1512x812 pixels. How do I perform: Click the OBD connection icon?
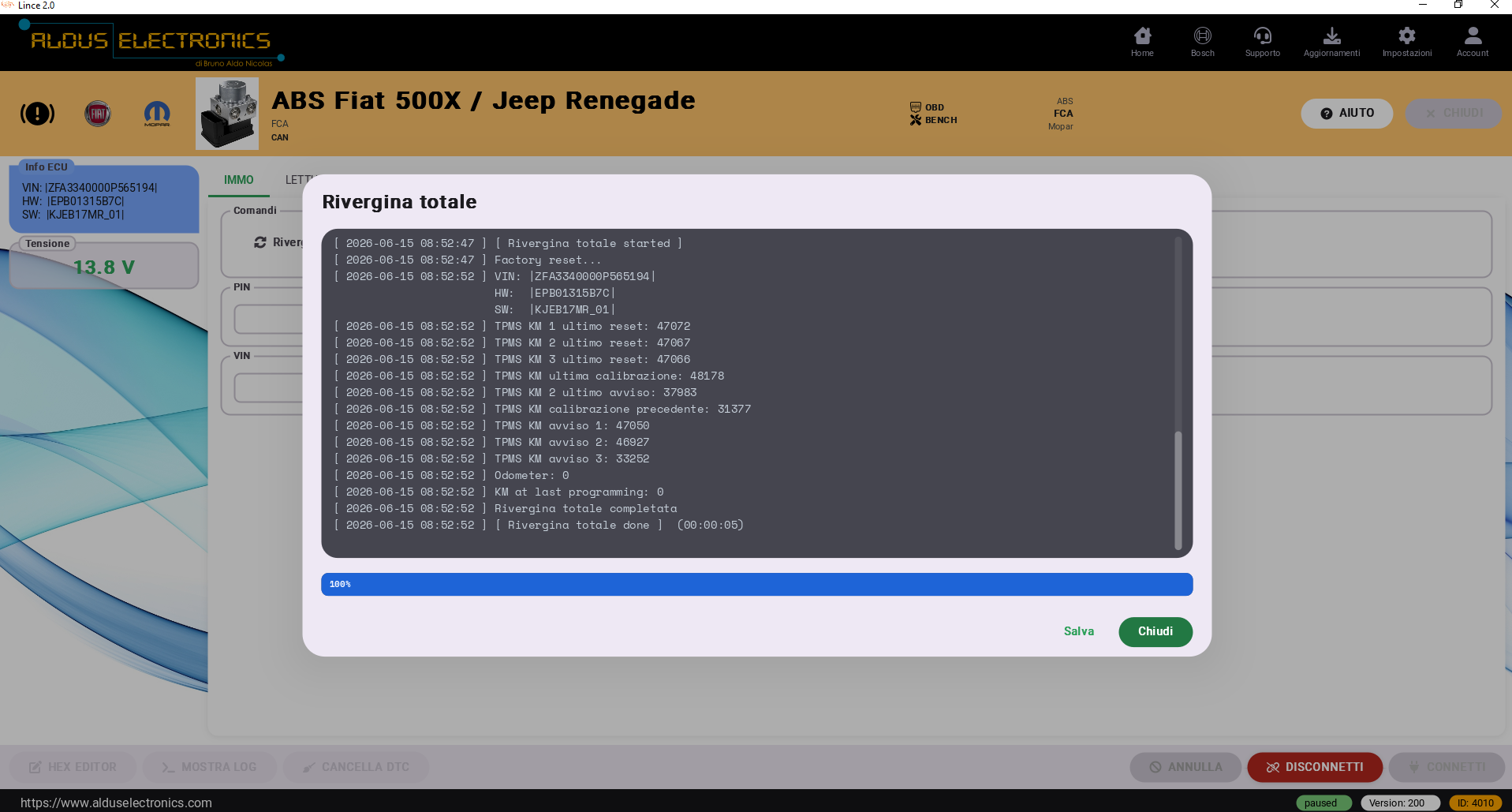(915, 107)
